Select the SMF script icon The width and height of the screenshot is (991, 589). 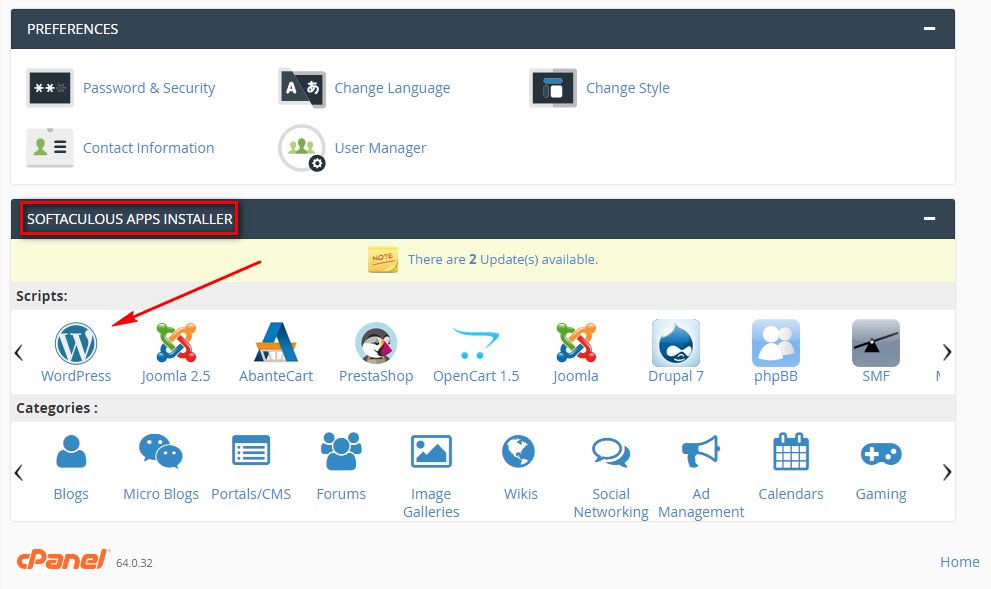tap(876, 343)
